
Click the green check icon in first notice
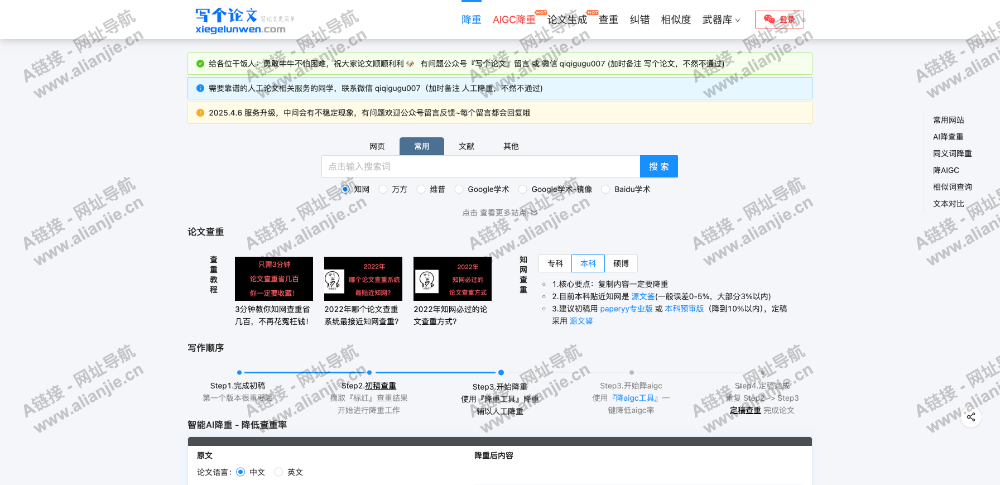(200, 63)
